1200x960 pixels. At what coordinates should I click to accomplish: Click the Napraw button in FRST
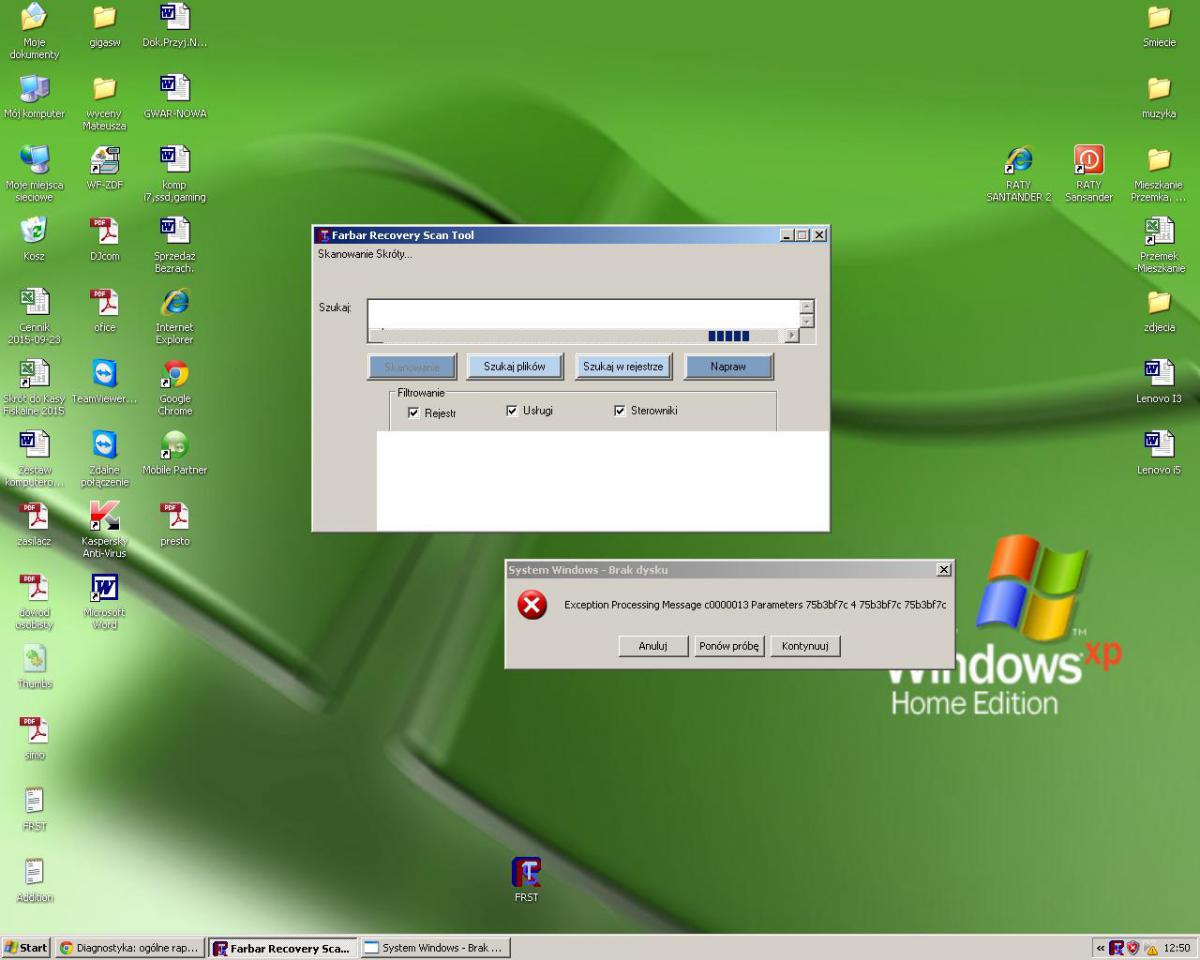[728, 367]
